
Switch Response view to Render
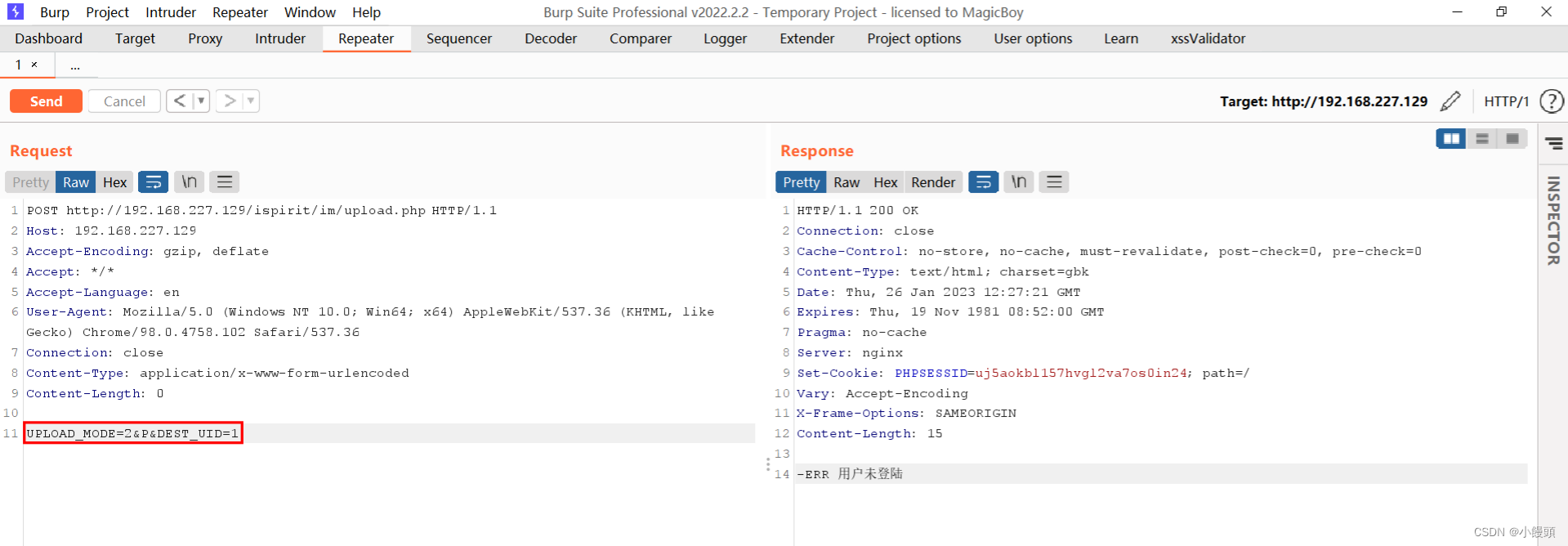[933, 182]
